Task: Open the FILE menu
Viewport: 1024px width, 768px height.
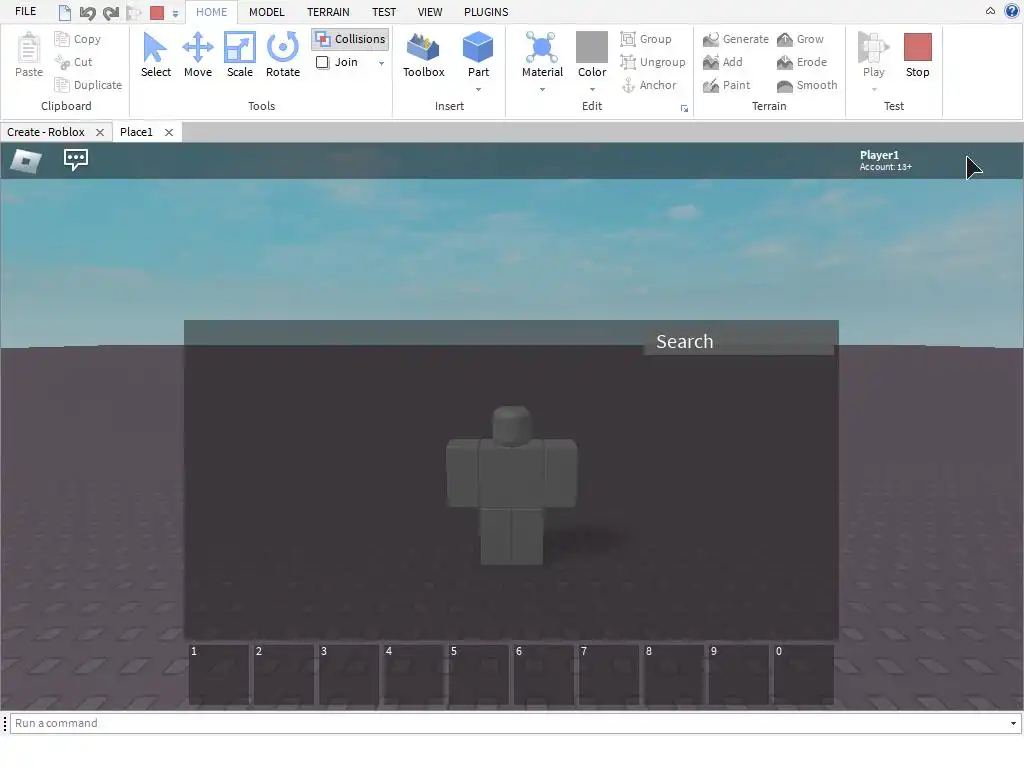Action: (x=25, y=11)
